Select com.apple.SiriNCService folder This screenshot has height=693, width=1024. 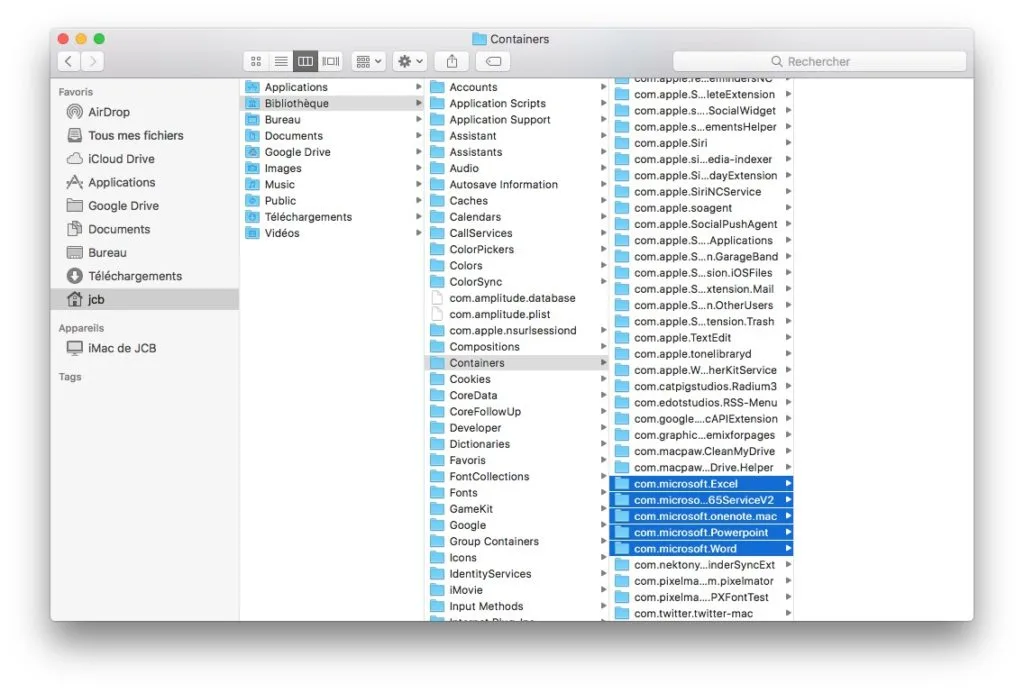click(x=702, y=192)
